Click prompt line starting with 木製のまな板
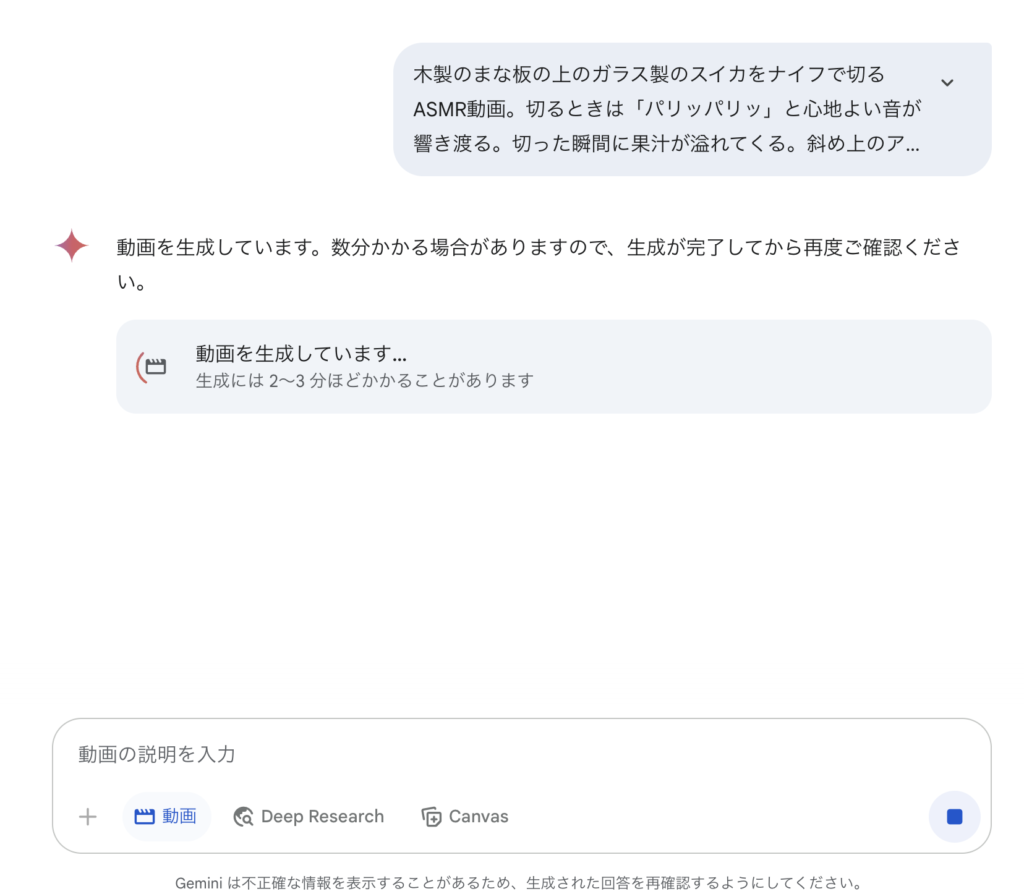Screen dimensions: 1024x894 tap(648, 74)
